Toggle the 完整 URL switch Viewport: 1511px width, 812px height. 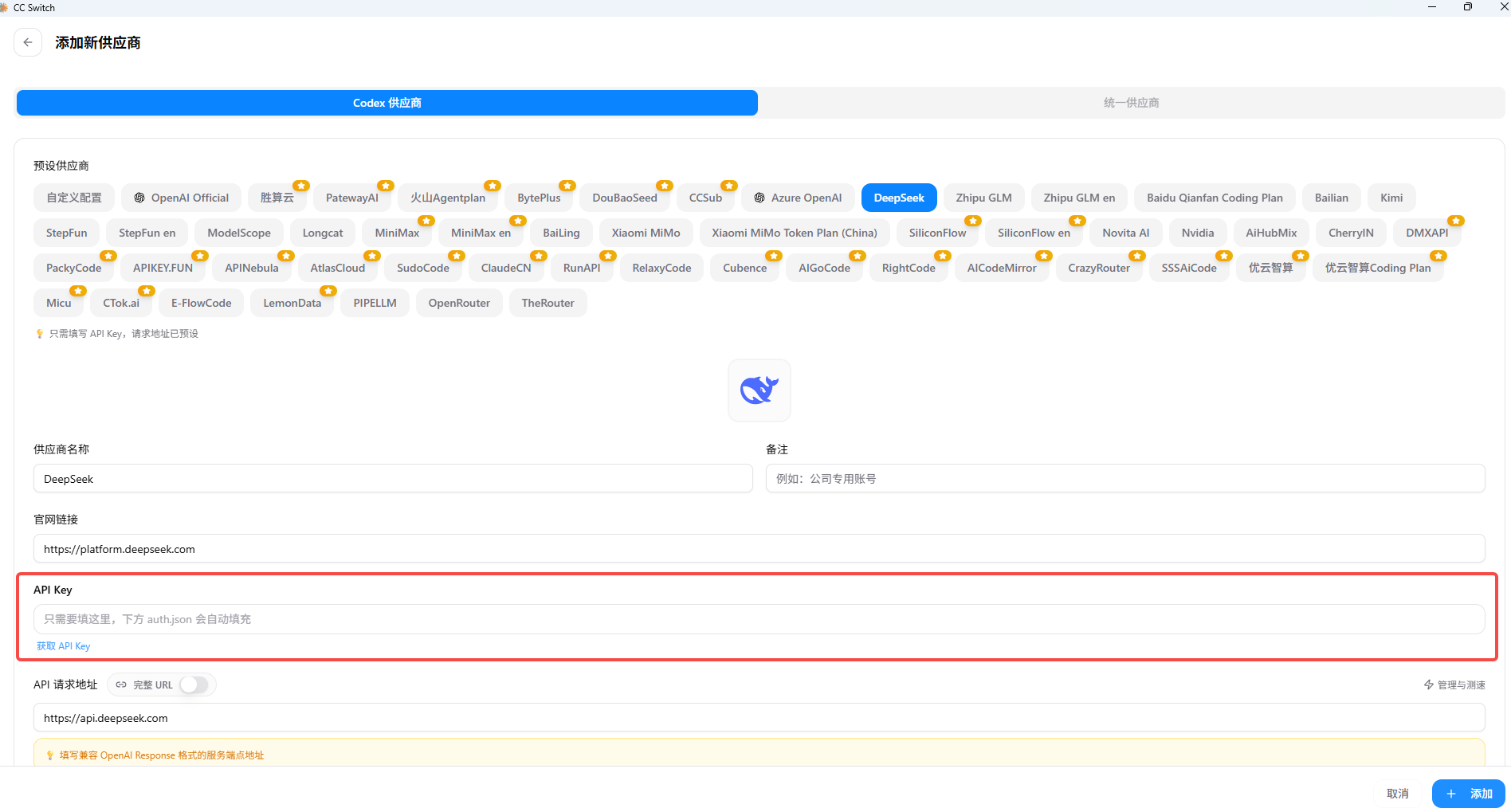194,685
